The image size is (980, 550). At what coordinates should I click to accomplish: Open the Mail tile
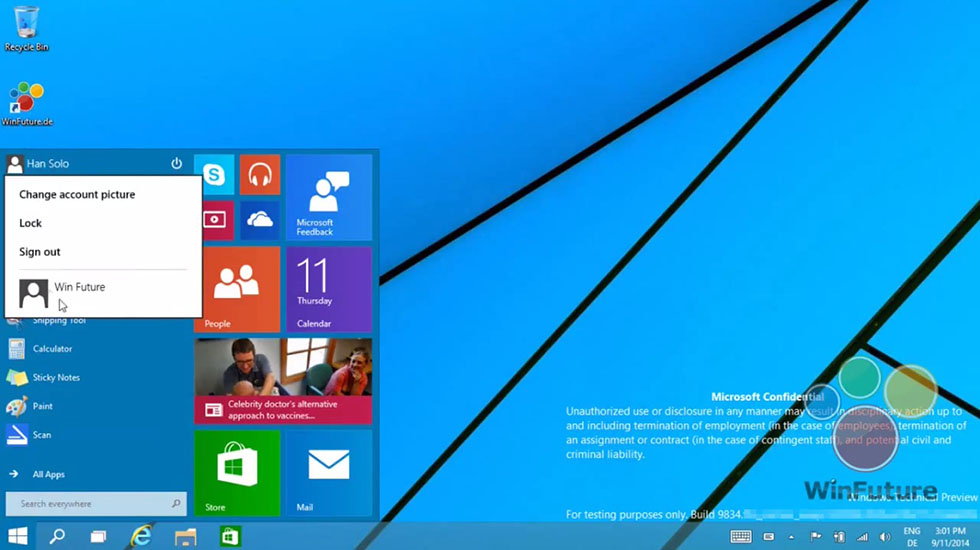pos(328,471)
